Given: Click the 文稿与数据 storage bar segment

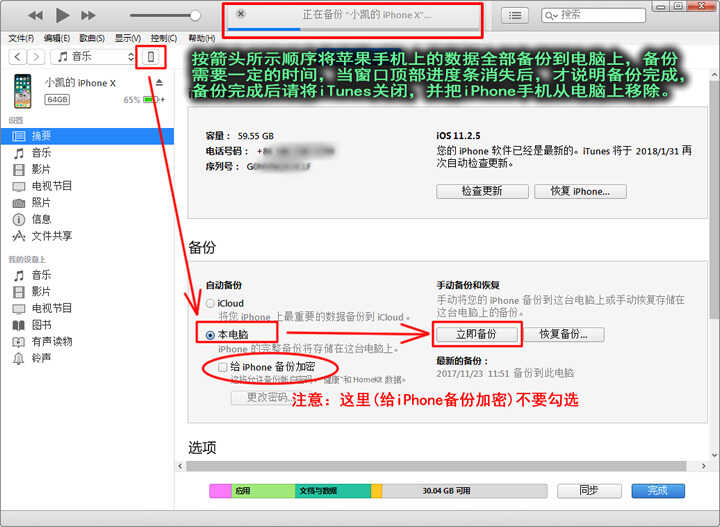Looking at the screenshot, I should [x=333, y=491].
